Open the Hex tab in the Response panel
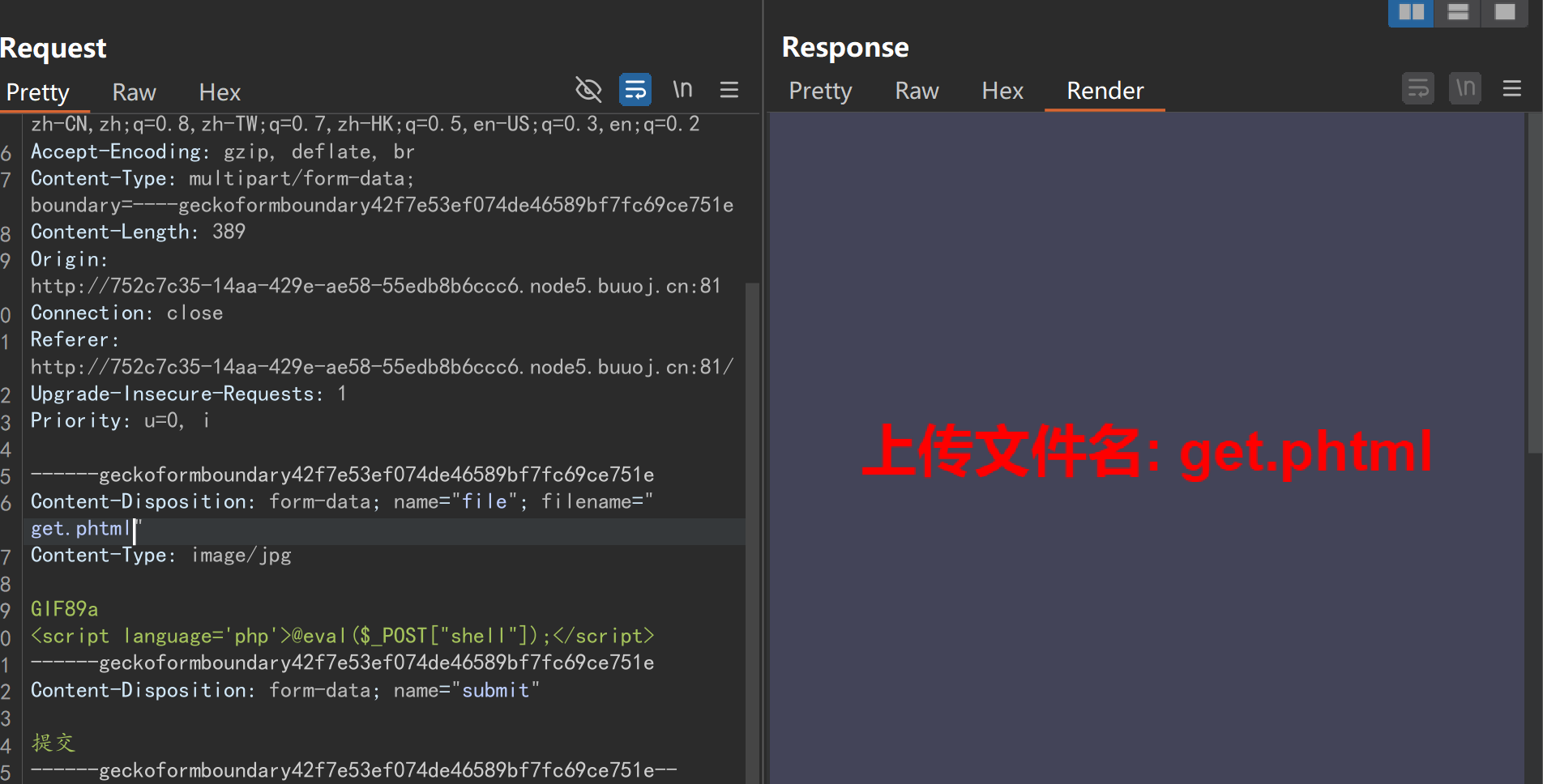 [x=1002, y=90]
